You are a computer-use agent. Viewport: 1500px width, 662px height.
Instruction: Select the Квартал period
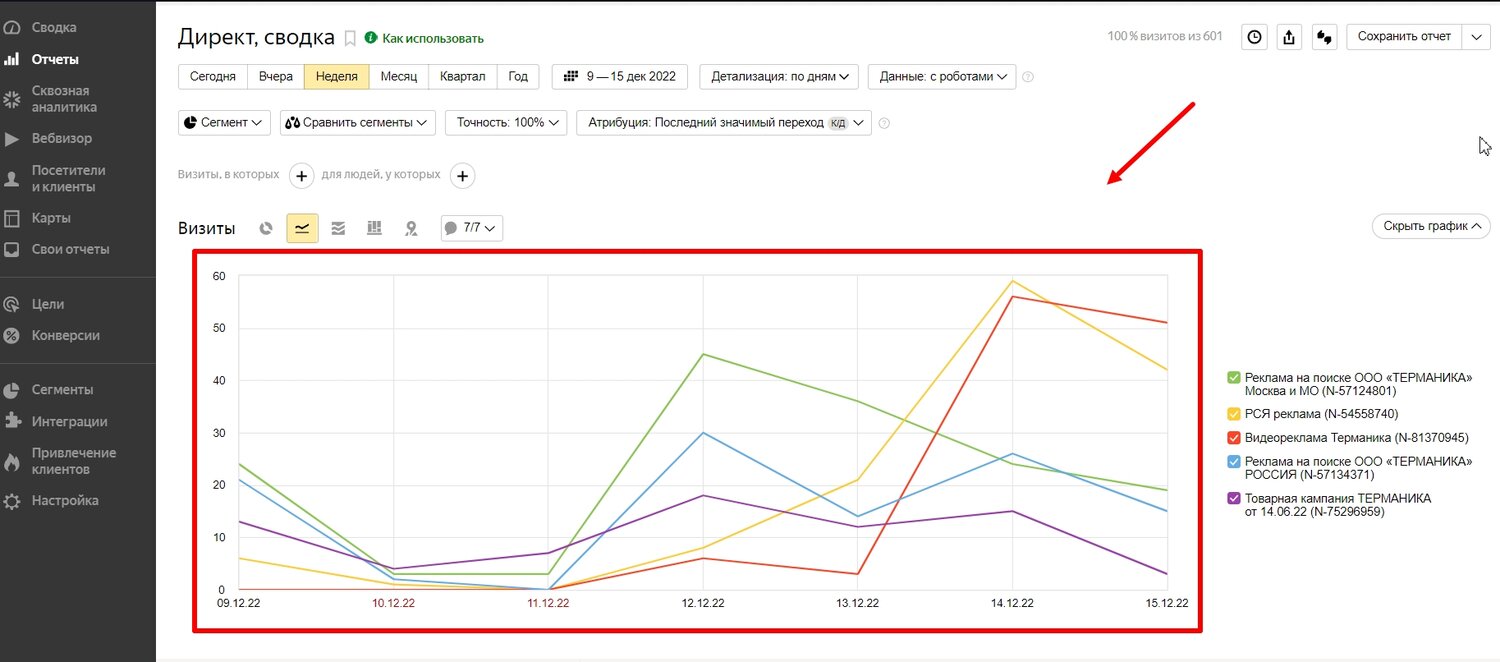(463, 77)
